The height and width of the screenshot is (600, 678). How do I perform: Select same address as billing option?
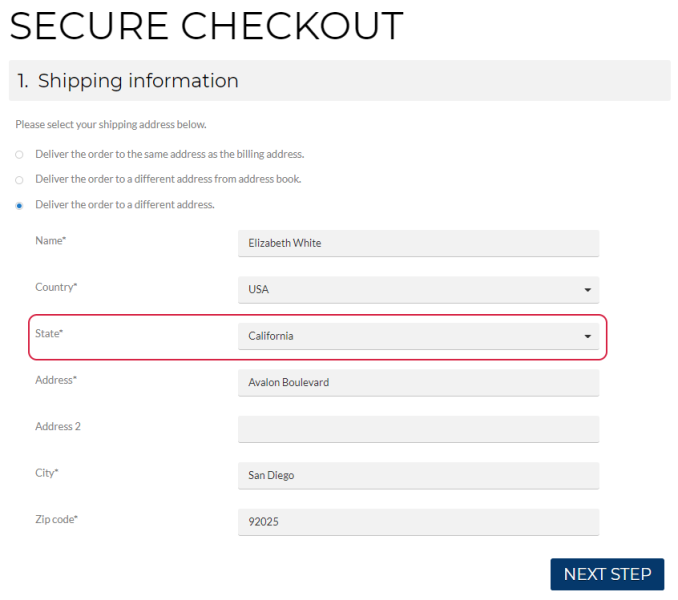coord(19,155)
